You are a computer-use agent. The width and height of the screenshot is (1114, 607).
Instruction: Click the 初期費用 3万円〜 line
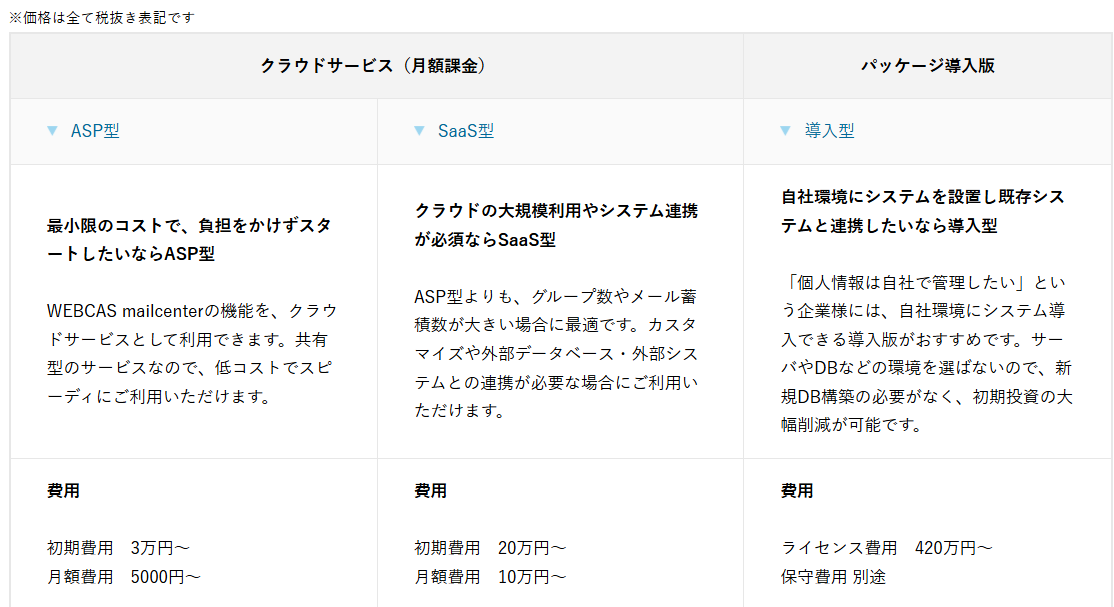[x=118, y=548]
